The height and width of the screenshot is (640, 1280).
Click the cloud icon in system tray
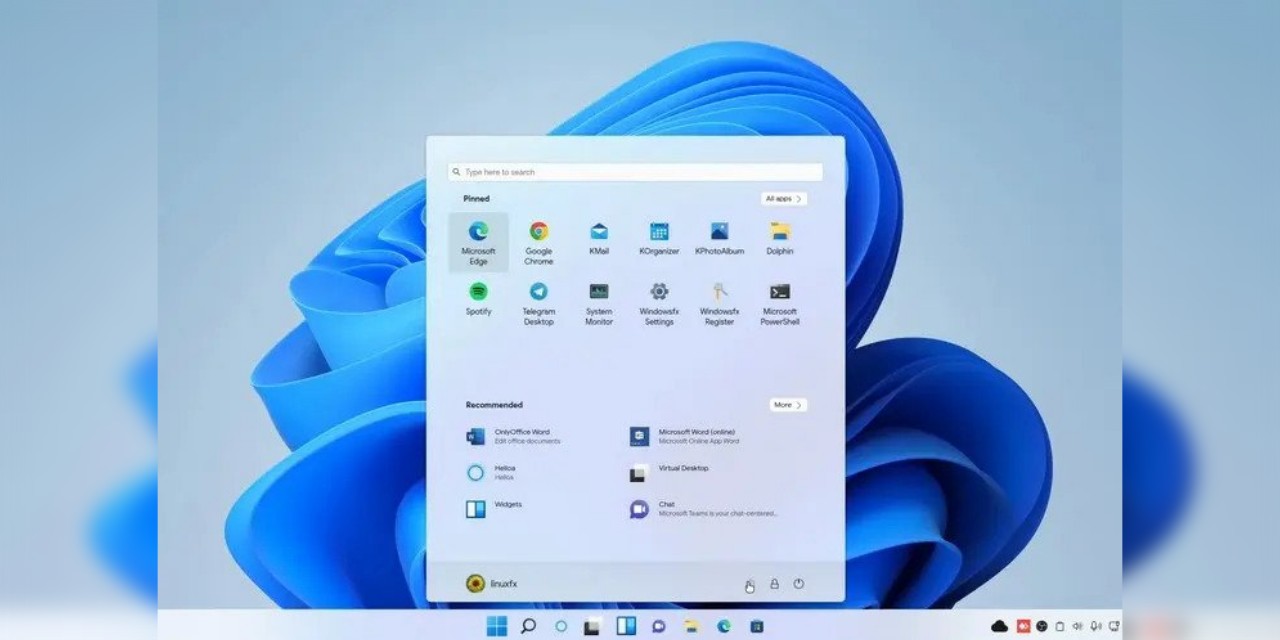[999, 626]
